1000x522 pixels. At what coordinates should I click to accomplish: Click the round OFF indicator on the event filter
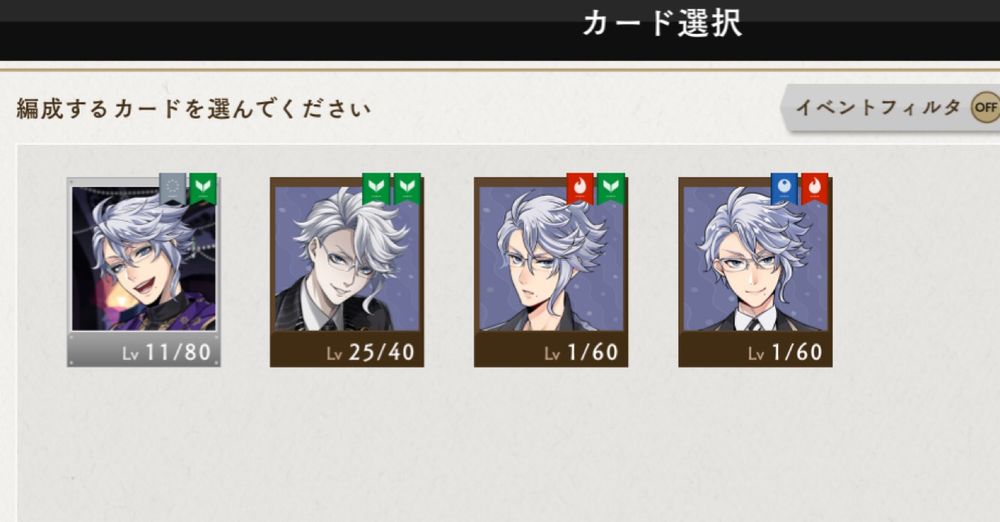[x=985, y=107]
